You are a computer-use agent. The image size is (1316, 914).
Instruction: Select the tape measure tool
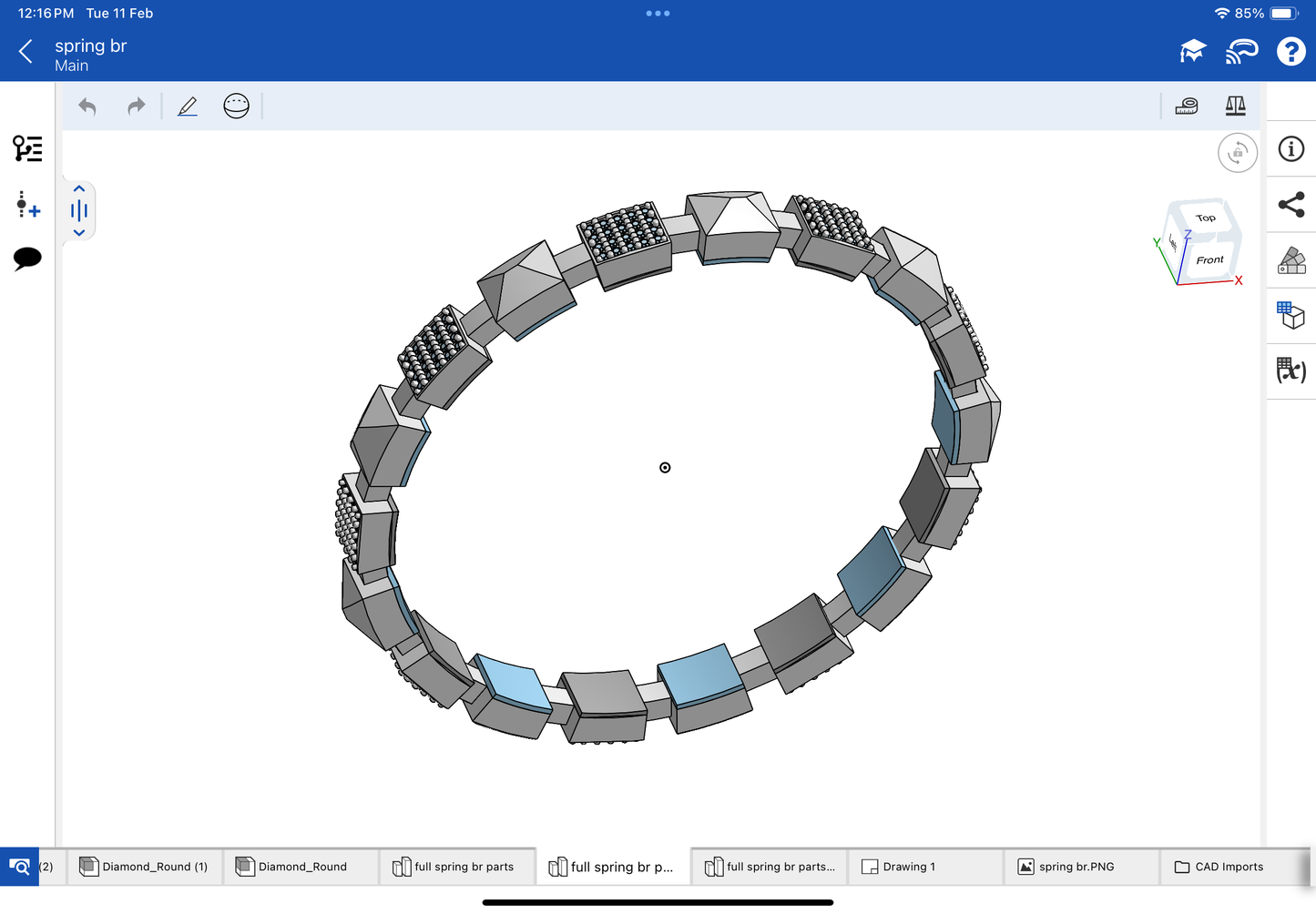1187,107
